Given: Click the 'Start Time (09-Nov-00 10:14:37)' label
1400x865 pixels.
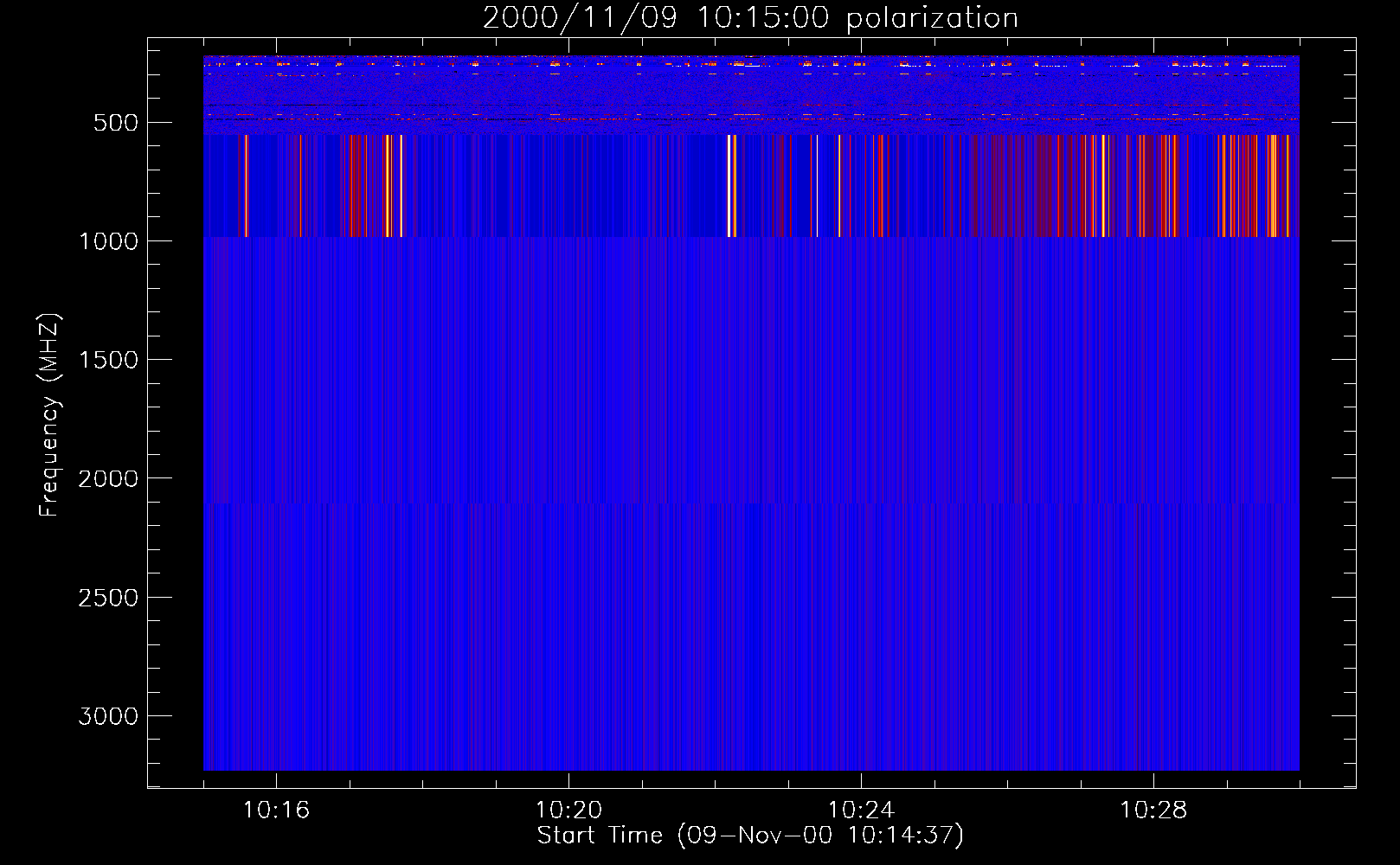Looking at the screenshot, I should [750, 836].
